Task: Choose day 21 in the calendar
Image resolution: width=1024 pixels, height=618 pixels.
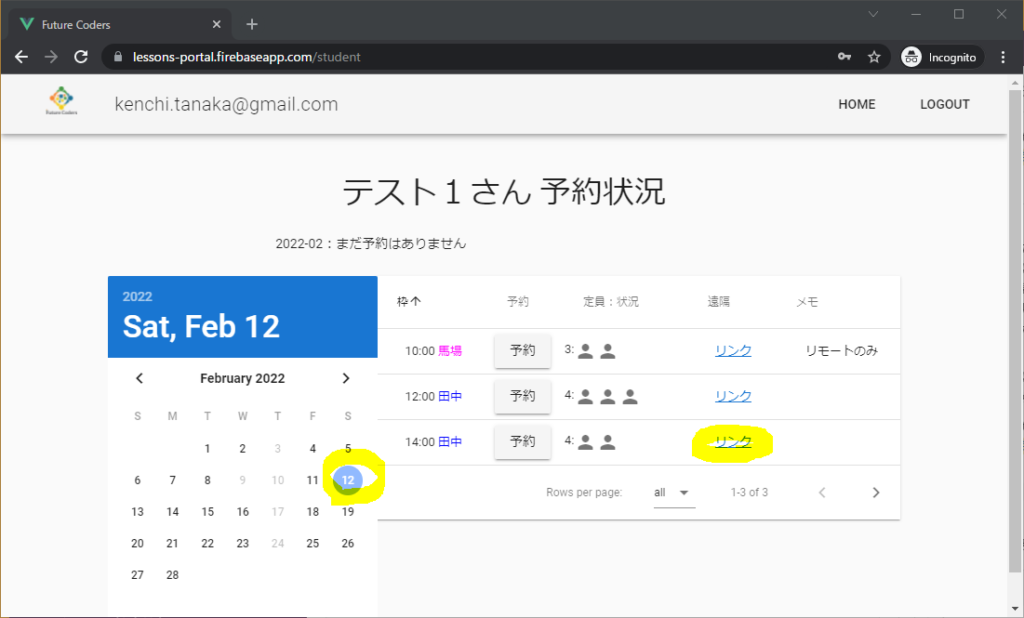Action: 172,543
